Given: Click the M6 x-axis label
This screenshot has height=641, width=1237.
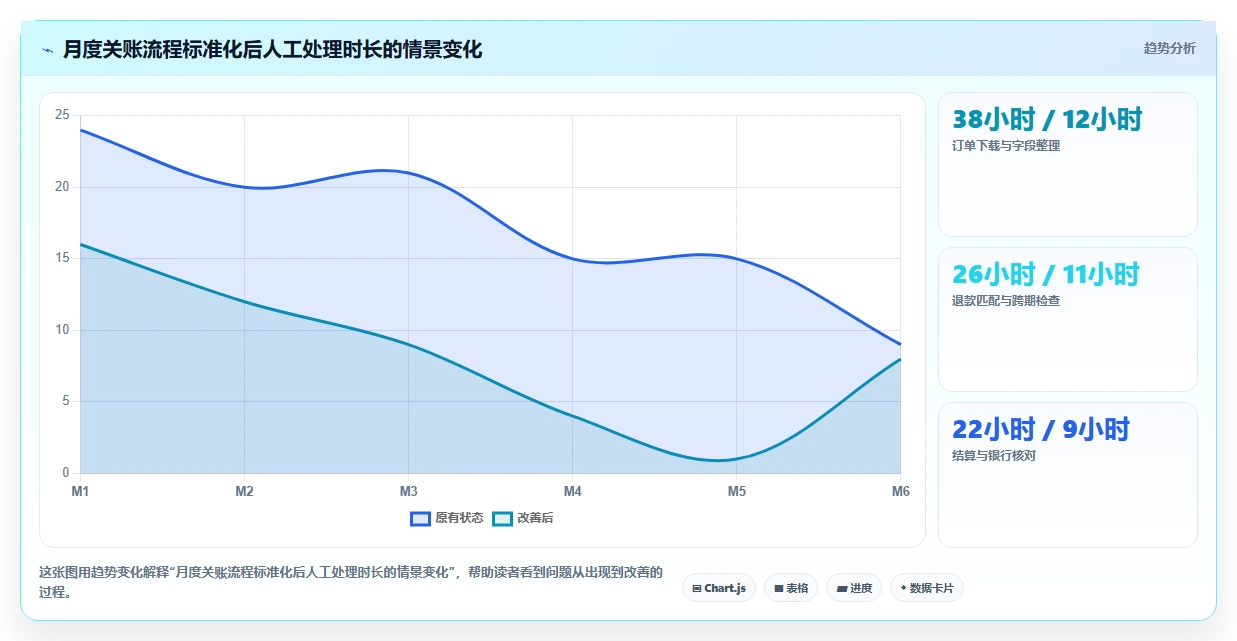Looking at the screenshot, I should pyautogui.click(x=900, y=491).
